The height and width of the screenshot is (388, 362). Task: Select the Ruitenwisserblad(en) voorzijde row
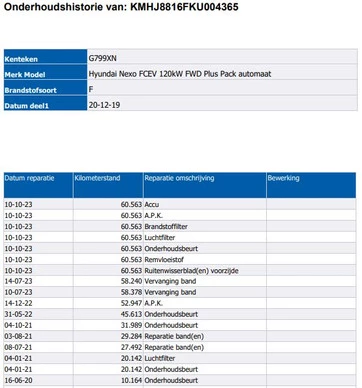(x=180, y=270)
